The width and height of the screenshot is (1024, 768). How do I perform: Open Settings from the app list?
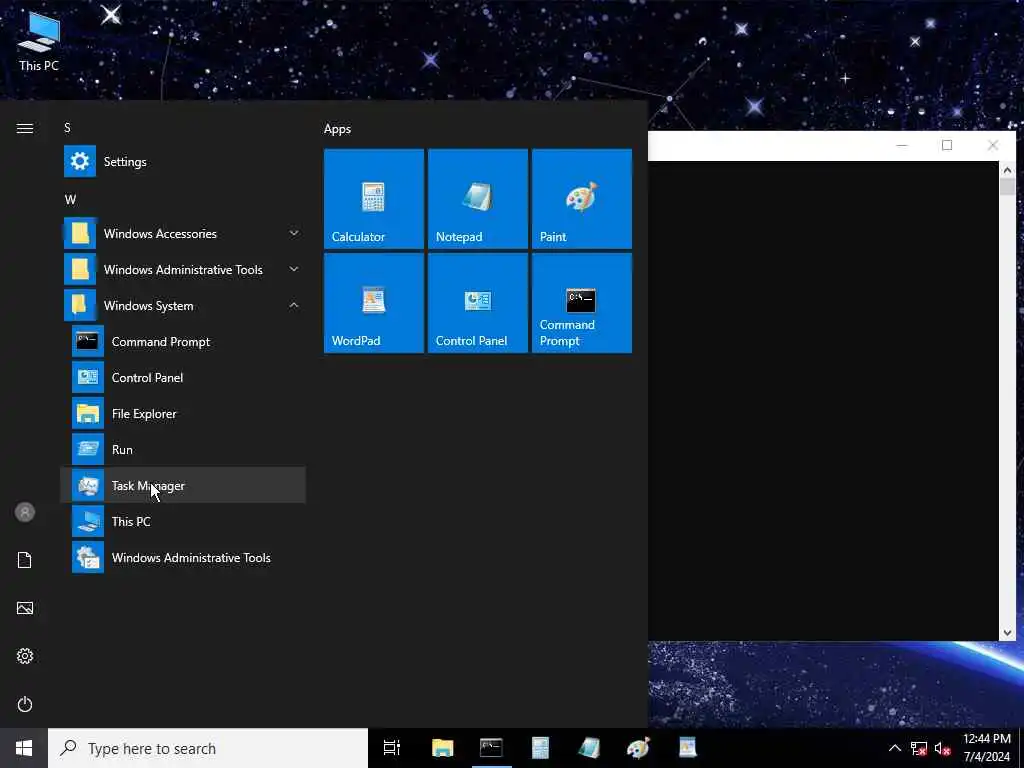[x=183, y=161]
